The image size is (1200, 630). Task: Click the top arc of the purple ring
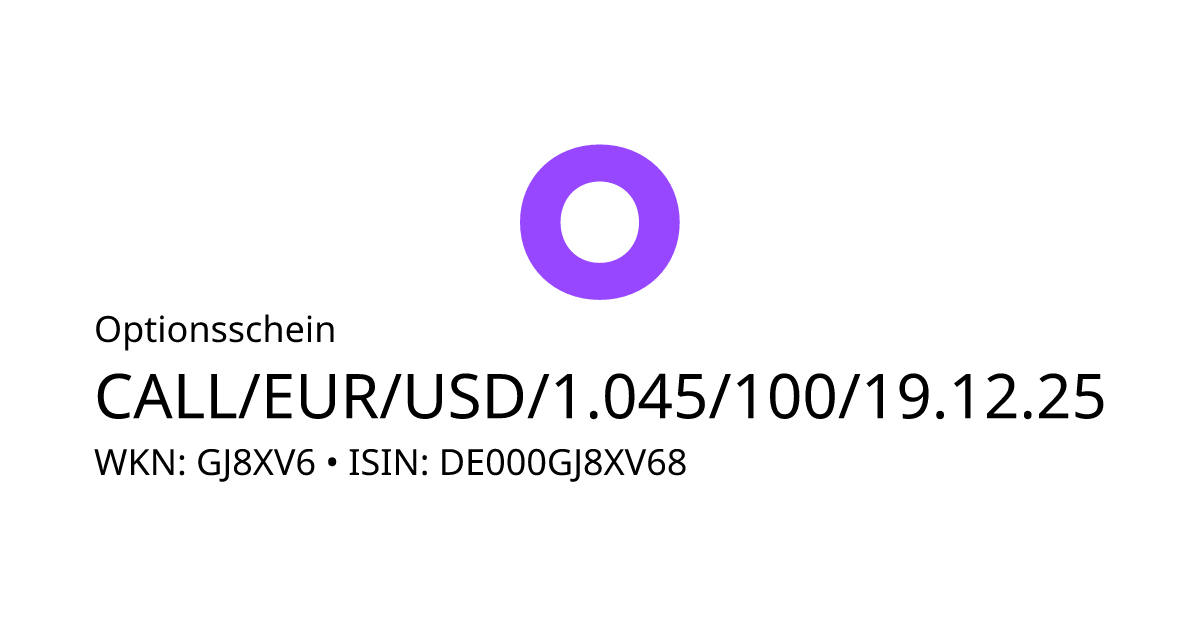[x=600, y=162]
